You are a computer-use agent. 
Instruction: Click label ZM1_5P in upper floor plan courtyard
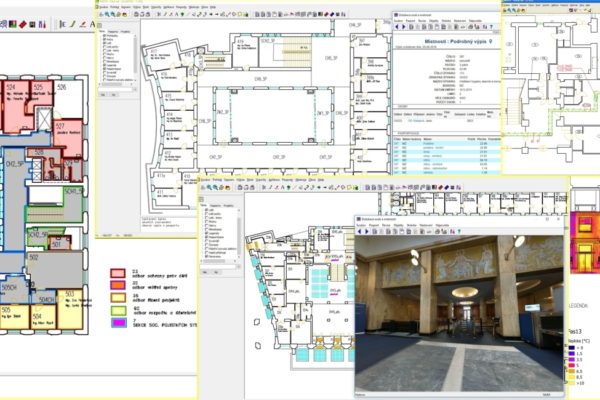point(323,113)
